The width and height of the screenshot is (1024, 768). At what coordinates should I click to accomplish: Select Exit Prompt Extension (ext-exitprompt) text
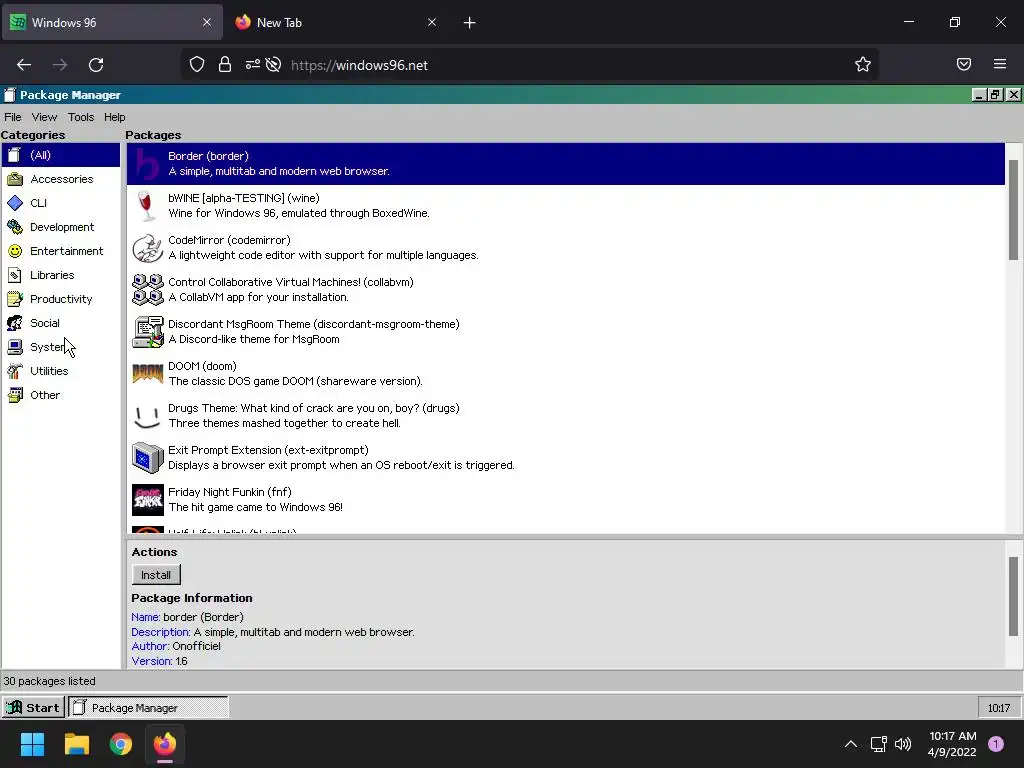click(x=268, y=451)
